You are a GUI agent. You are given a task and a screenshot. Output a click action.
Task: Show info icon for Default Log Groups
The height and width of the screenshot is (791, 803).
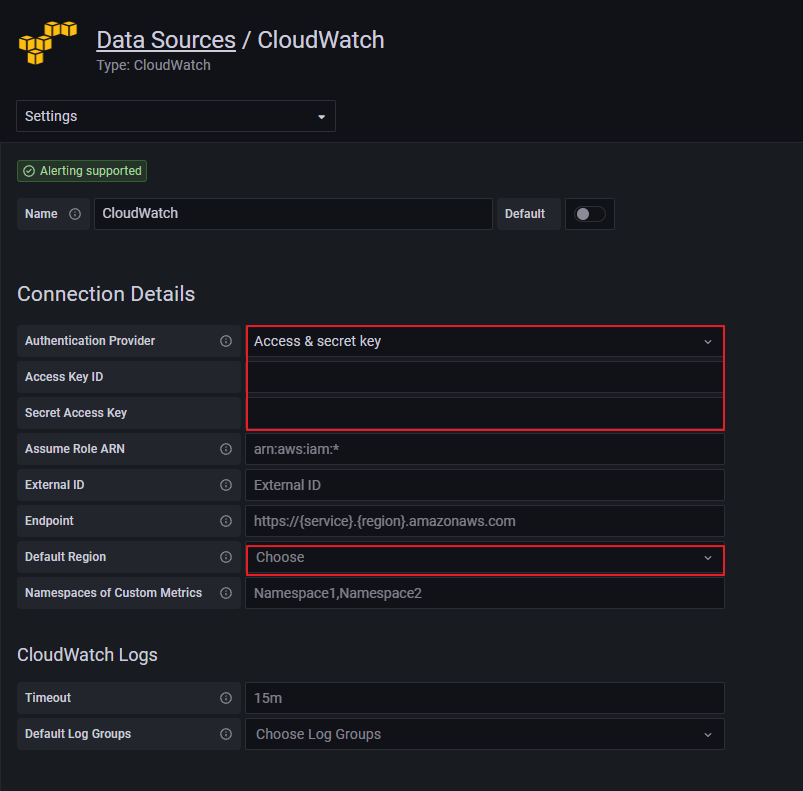[x=226, y=734]
